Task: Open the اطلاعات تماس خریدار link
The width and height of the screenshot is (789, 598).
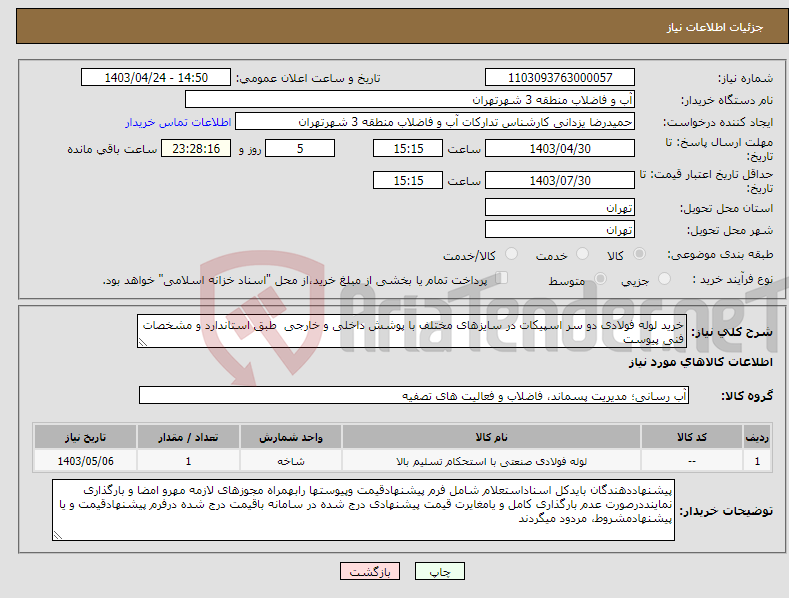Action: tap(178, 122)
